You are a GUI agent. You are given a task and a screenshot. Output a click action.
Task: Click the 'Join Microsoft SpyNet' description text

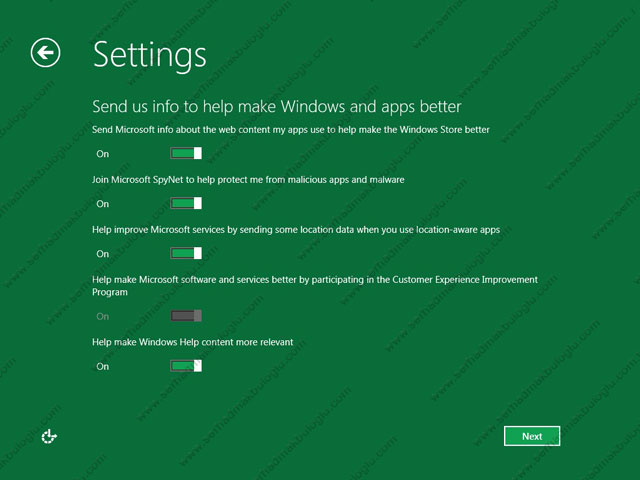[248, 180]
